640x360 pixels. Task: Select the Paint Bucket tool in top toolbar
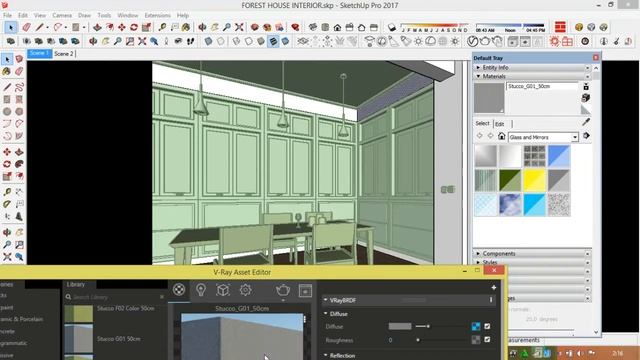click(186, 27)
